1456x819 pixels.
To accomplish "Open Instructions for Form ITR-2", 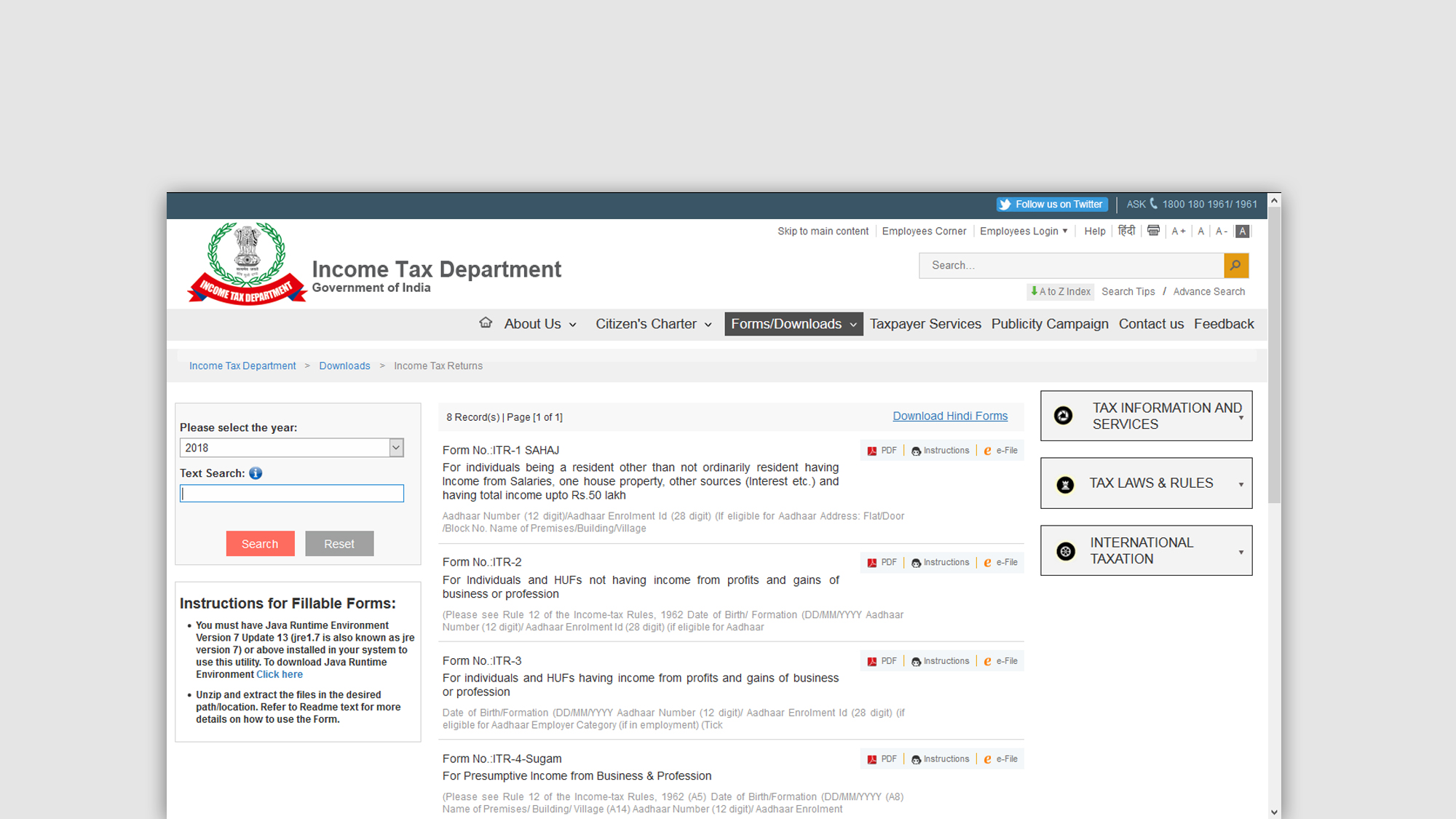I will click(x=940, y=563).
